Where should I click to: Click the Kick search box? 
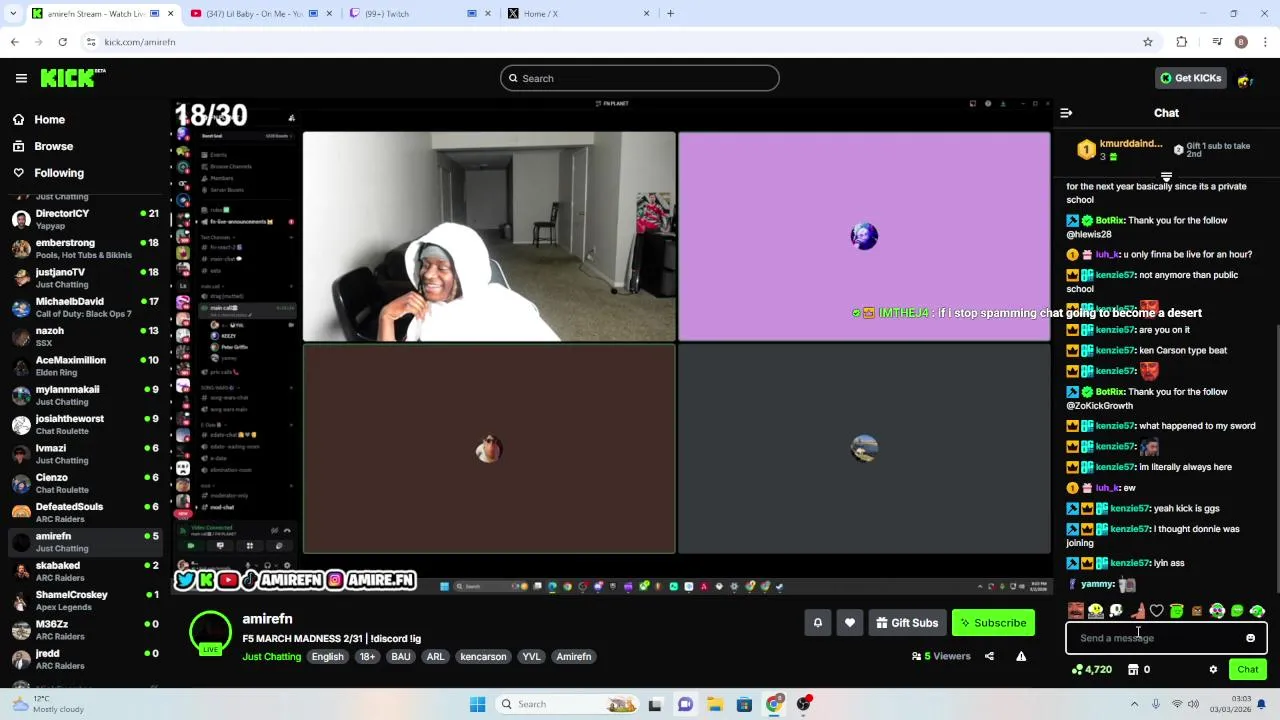pos(640,78)
